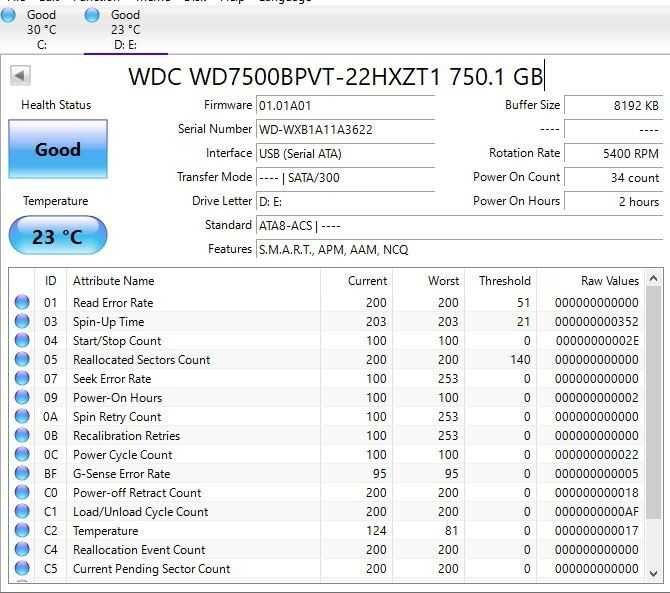
Task: Click the attribute list vertical scrollbar thumb
Action: [653, 403]
